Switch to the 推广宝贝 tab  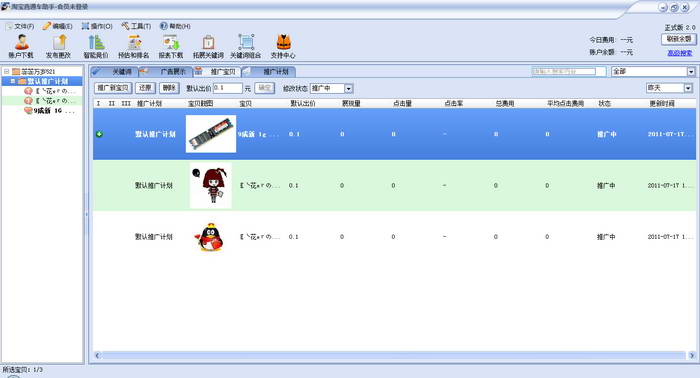coord(217,71)
